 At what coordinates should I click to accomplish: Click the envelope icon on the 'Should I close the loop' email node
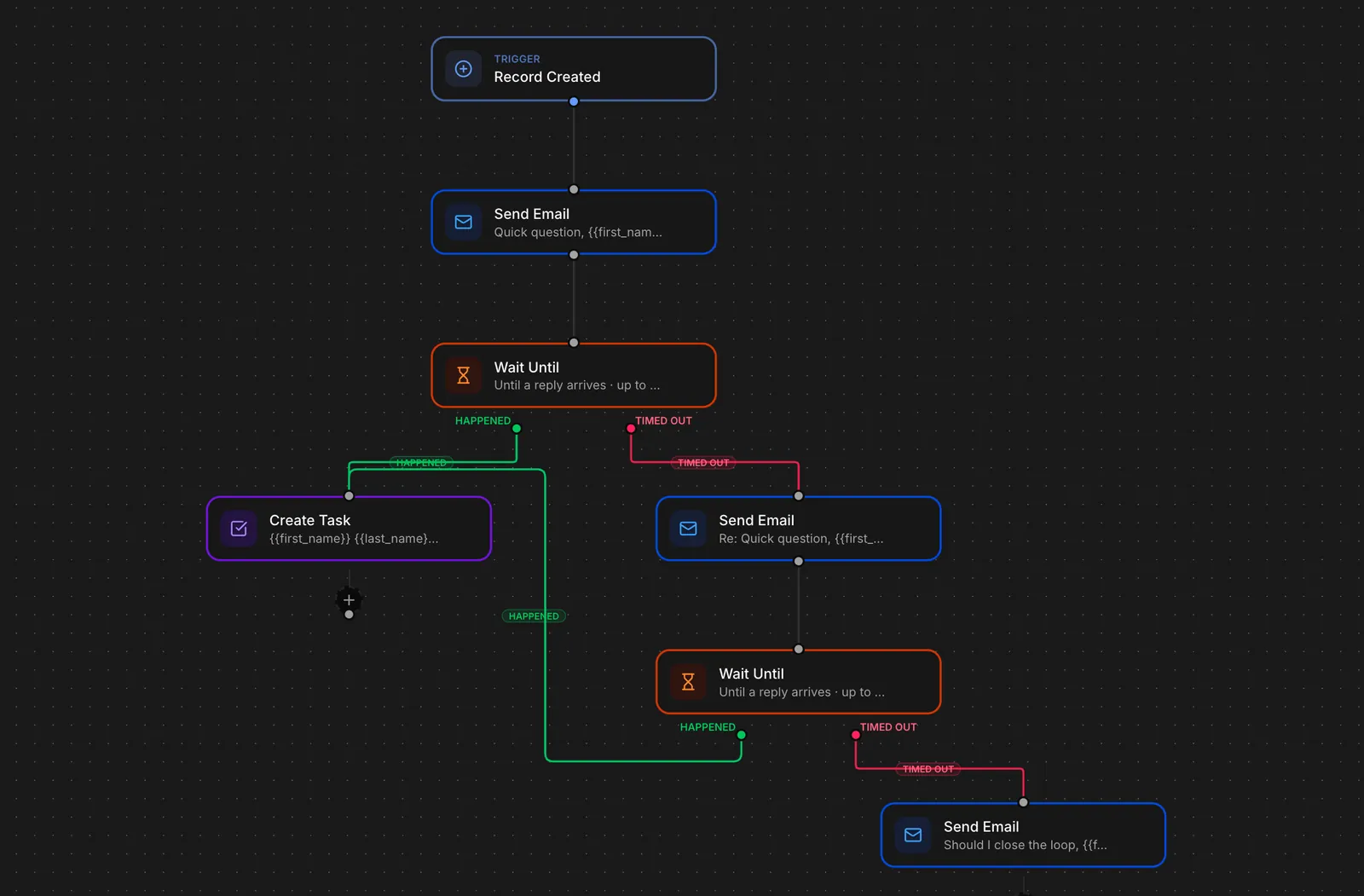pos(913,835)
